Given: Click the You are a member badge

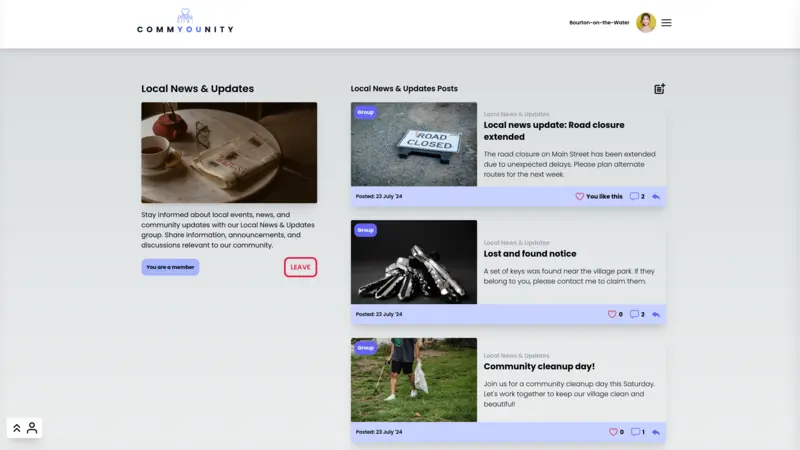Looking at the screenshot, I should coord(170,267).
